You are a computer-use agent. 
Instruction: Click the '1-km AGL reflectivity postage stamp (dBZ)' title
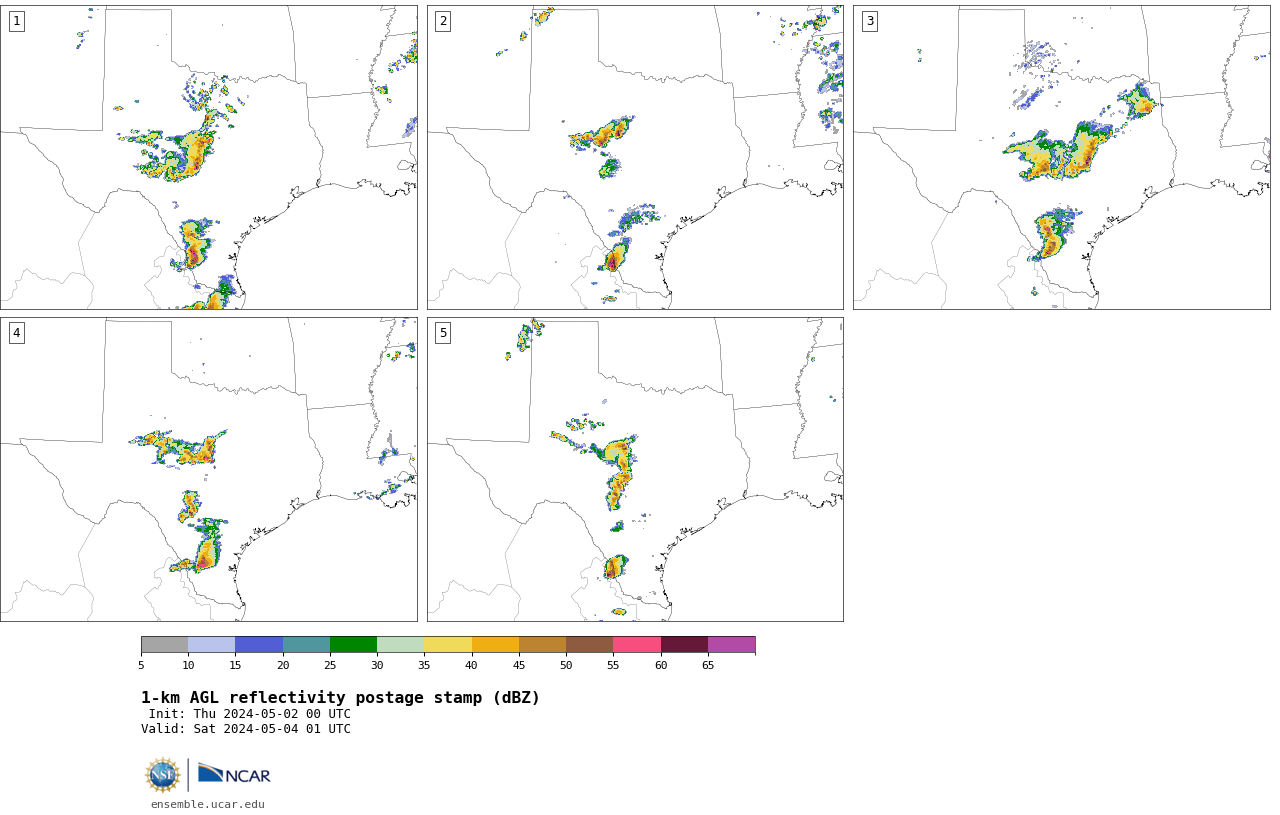click(x=340, y=698)
